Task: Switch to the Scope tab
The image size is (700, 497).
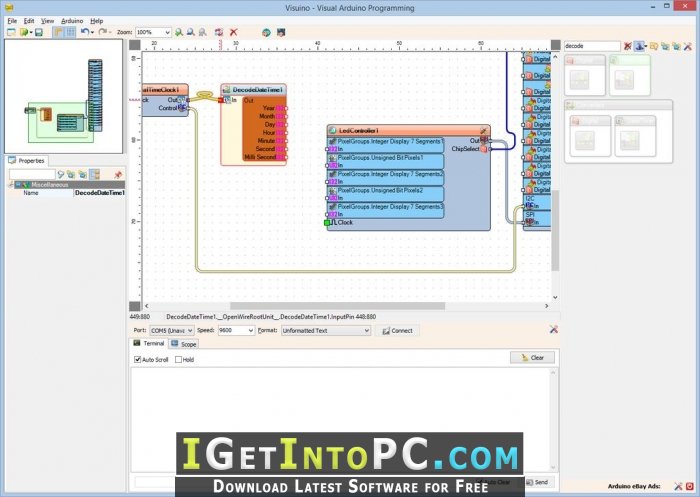Action: pyautogui.click(x=183, y=344)
